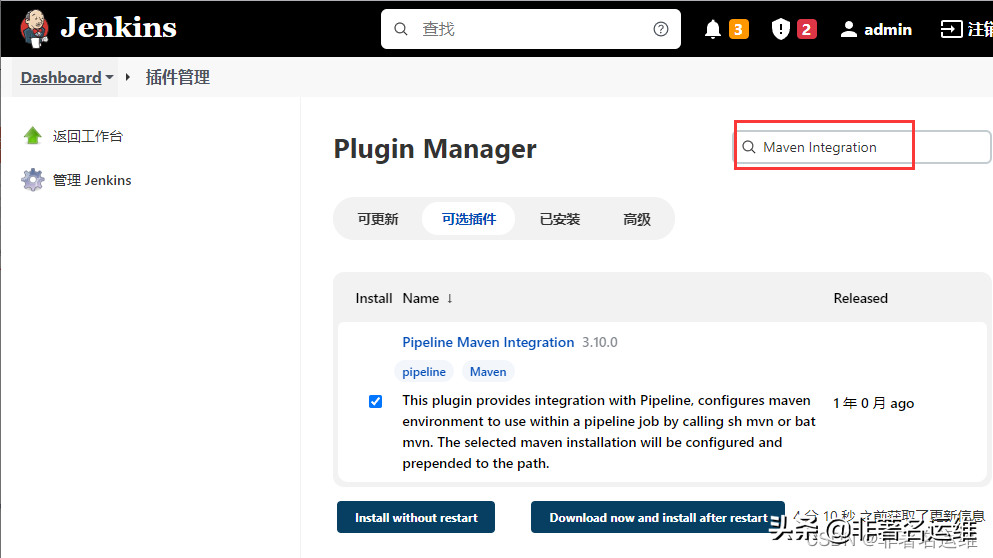Open the security shield warning icon
Image resolution: width=993 pixels, height=558 pixels.
[x=781, y=29]
